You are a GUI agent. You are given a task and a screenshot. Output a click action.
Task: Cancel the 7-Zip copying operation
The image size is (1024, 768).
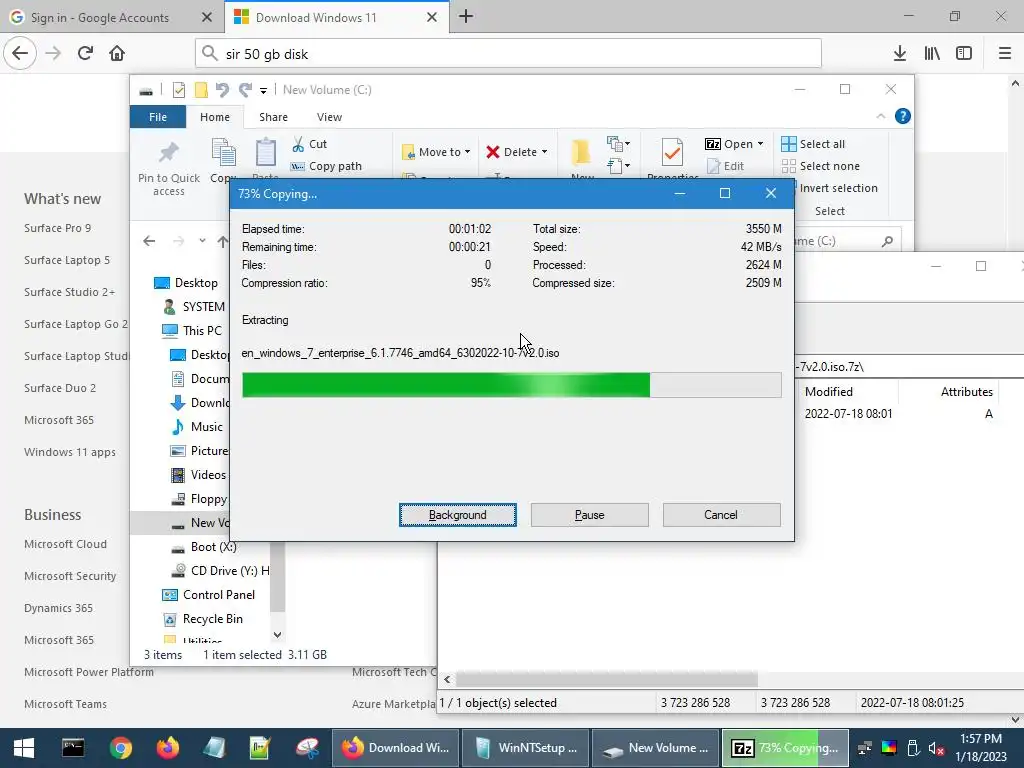721,515
